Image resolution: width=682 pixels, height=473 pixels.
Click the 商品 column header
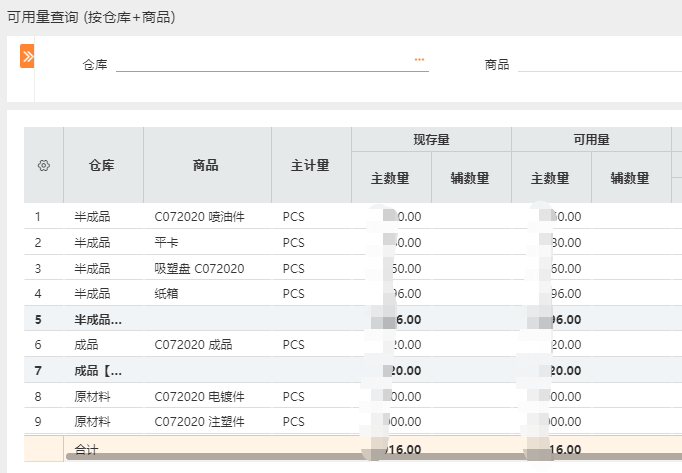[x=206, y=166]
